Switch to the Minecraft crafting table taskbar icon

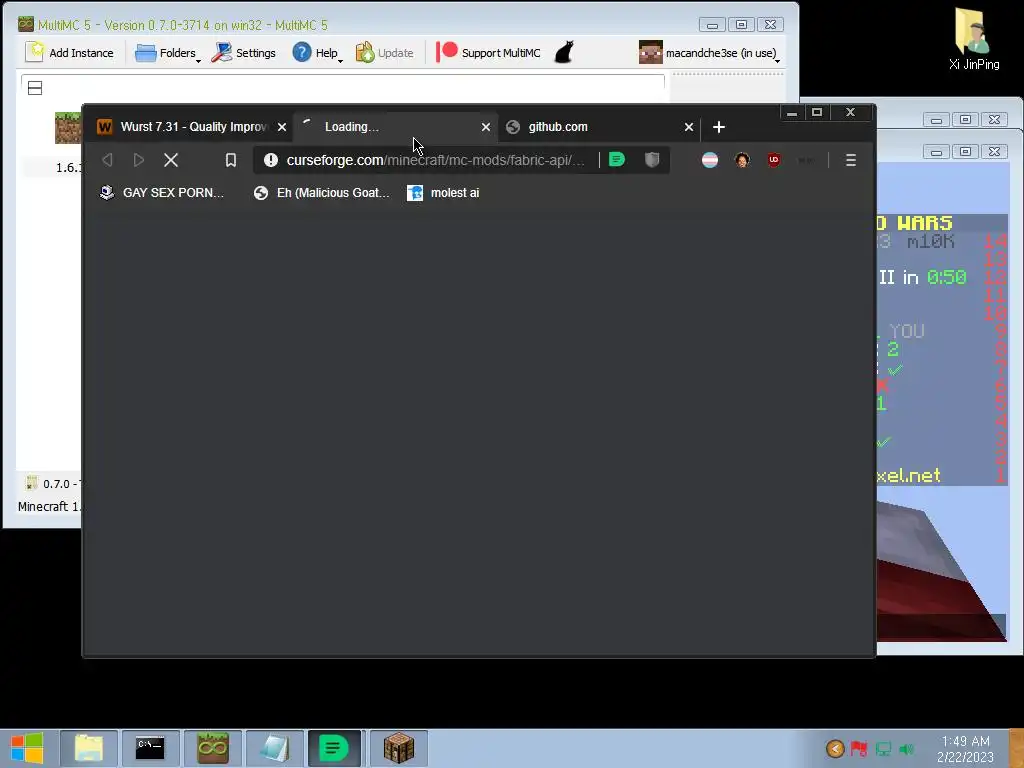point(399,748)
